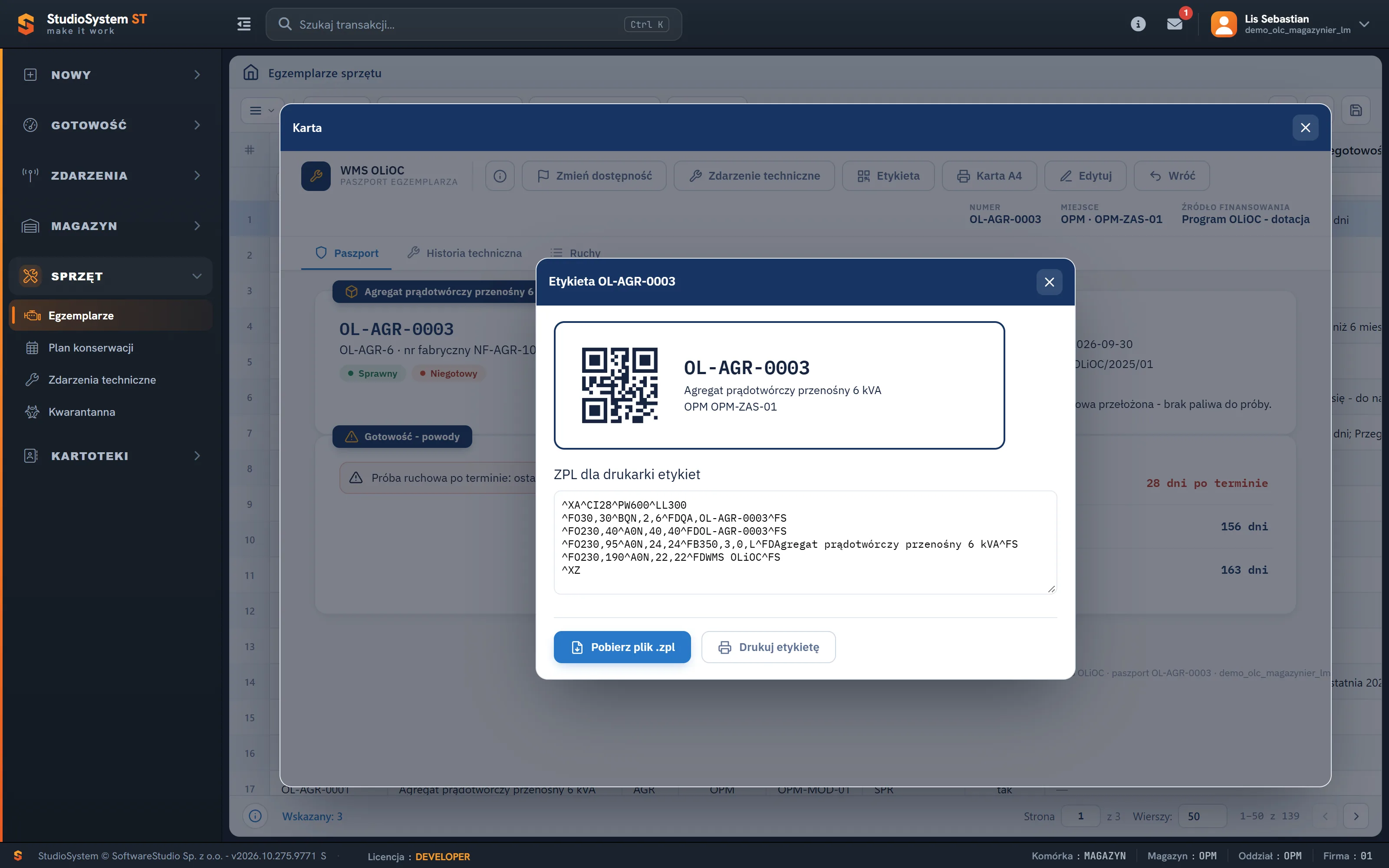Viewport: 1389px width, 868px height.
Task: Switch to the Paszport tab
Action: pos(347,253)
